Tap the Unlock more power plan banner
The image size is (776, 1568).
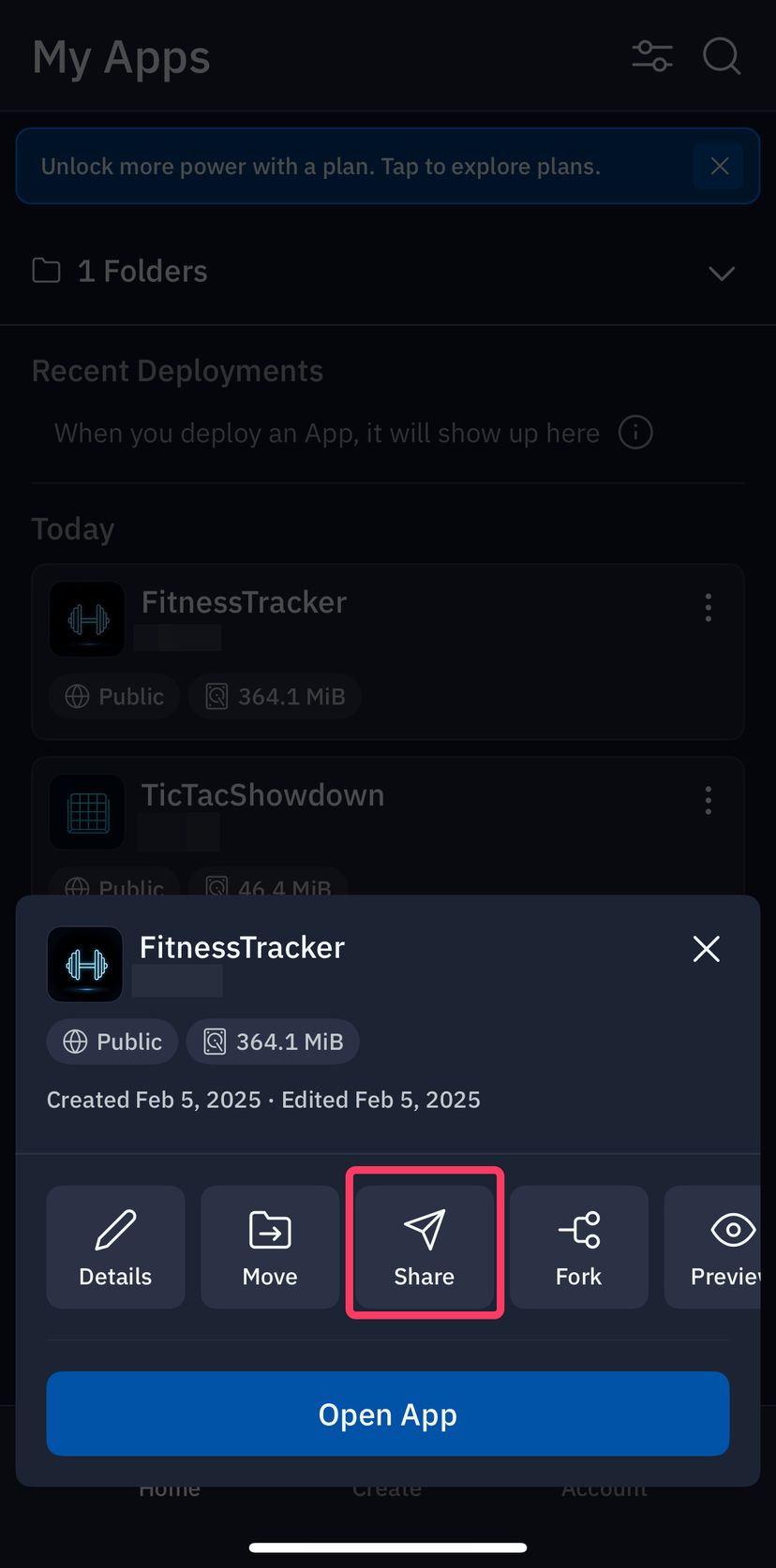(321, 167)
